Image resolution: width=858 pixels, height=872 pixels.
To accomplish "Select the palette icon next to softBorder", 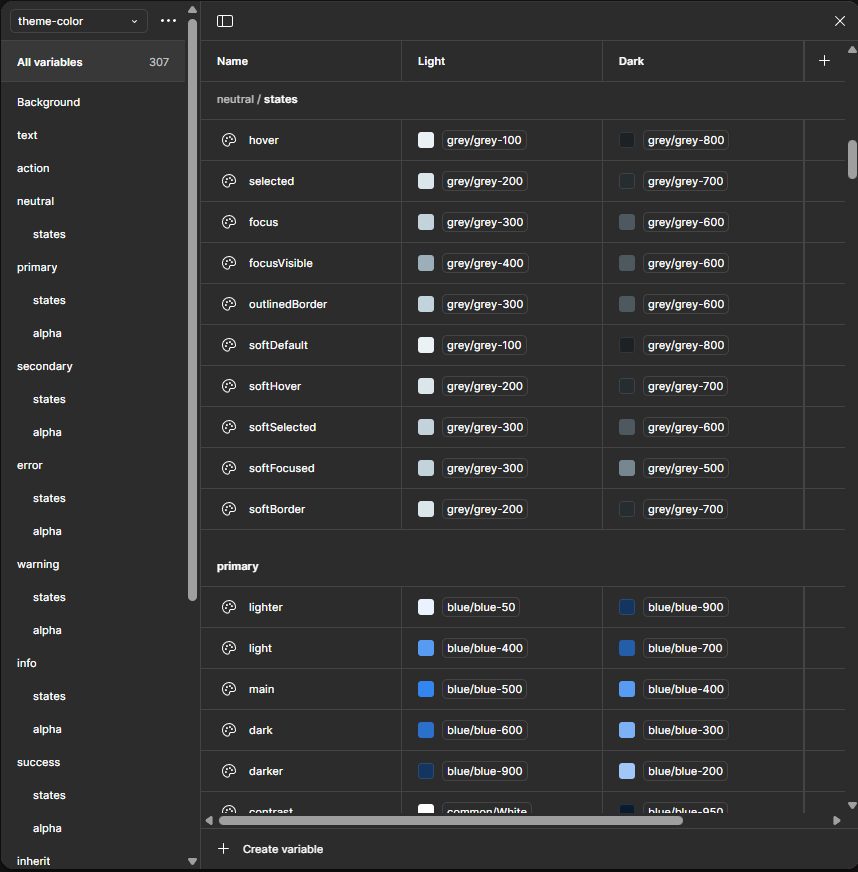I will [x=229, y=509].
